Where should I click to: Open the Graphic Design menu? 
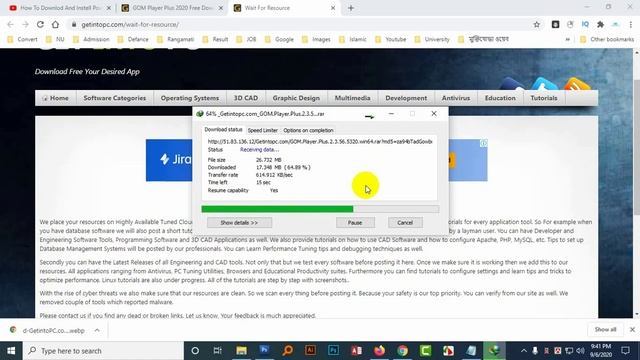(x=296, y=98)
